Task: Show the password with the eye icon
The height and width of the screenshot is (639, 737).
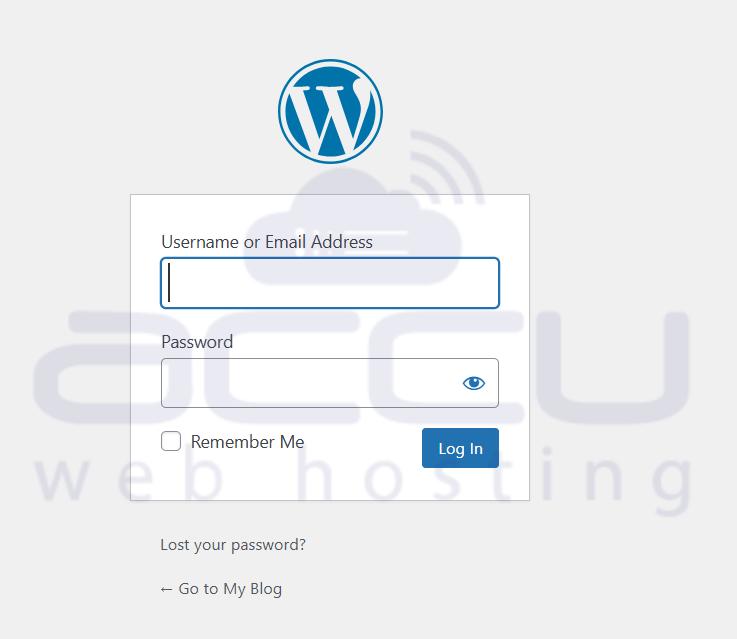Action: (473, 383)
